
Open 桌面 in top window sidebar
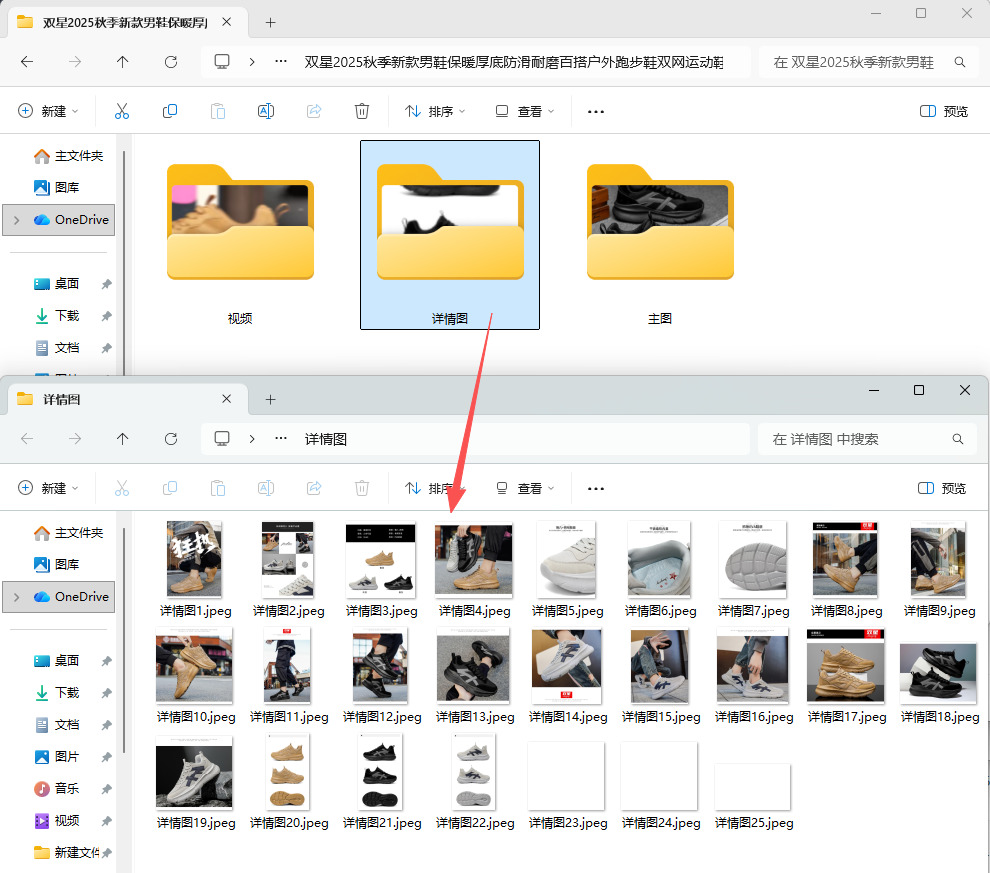[57, 284]
